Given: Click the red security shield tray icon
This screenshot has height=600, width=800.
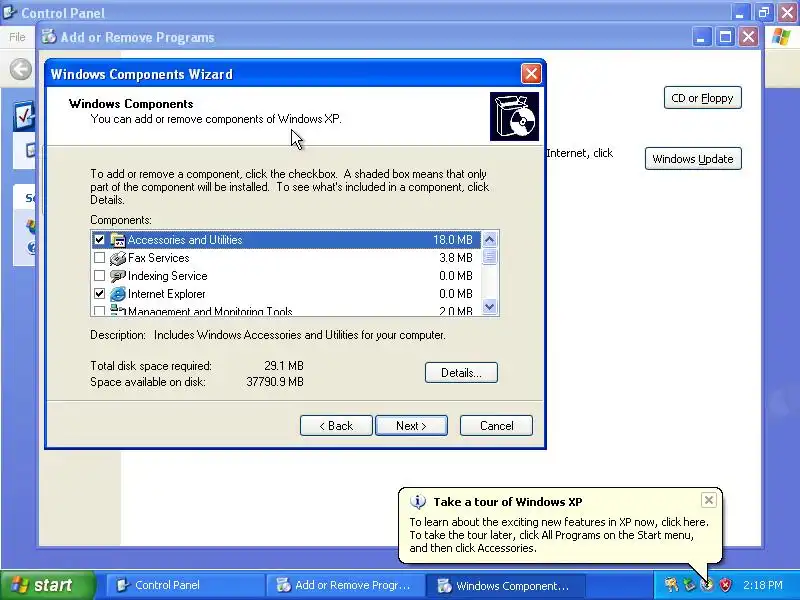Looking at the screenshot, I should coord(726,585).
